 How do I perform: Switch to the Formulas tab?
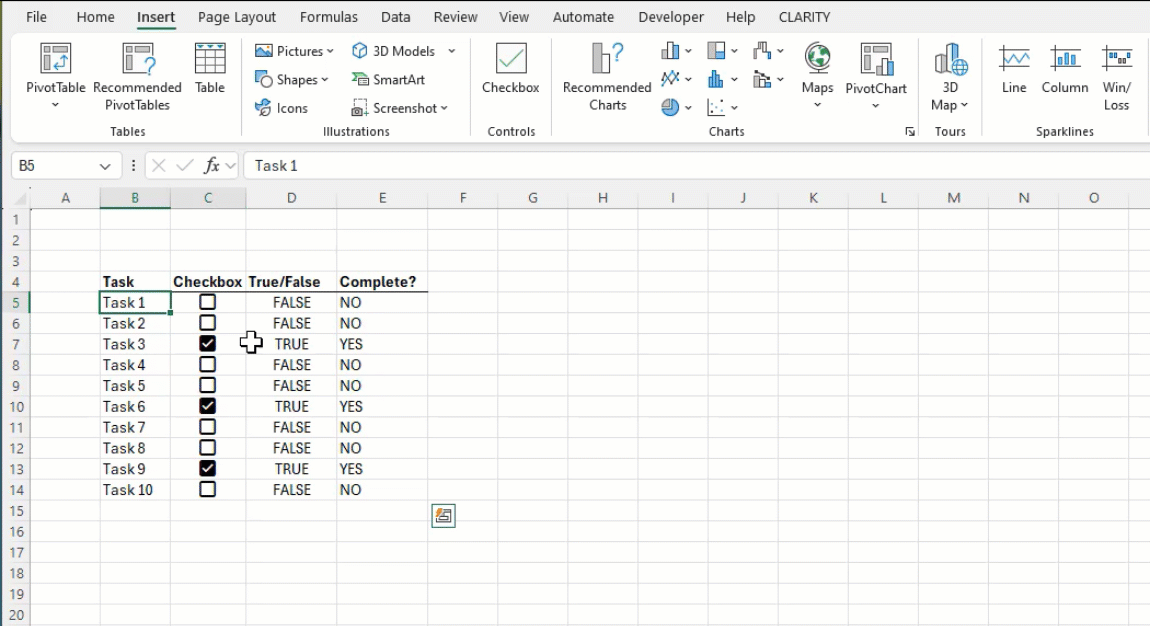[x=328, y=16]
